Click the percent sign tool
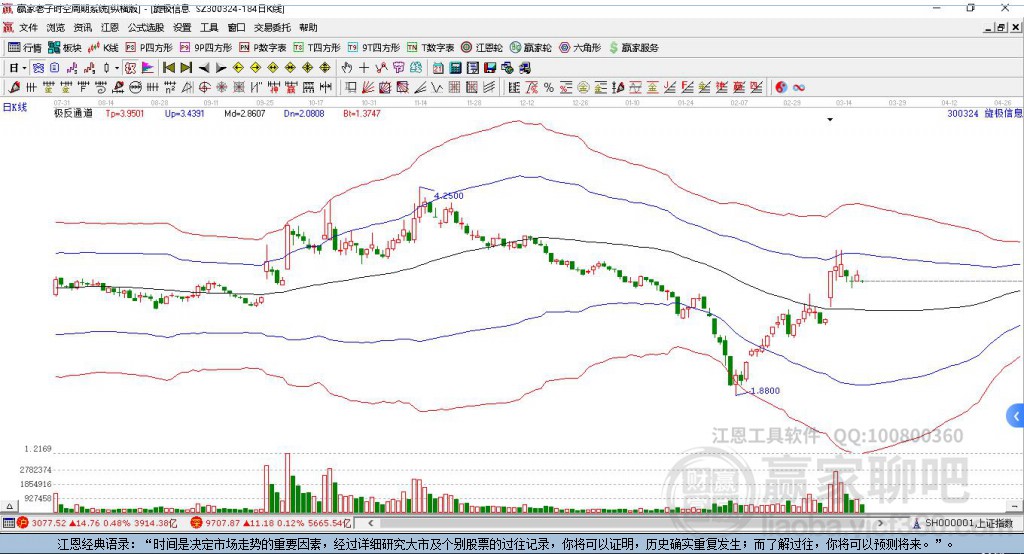 549,88
